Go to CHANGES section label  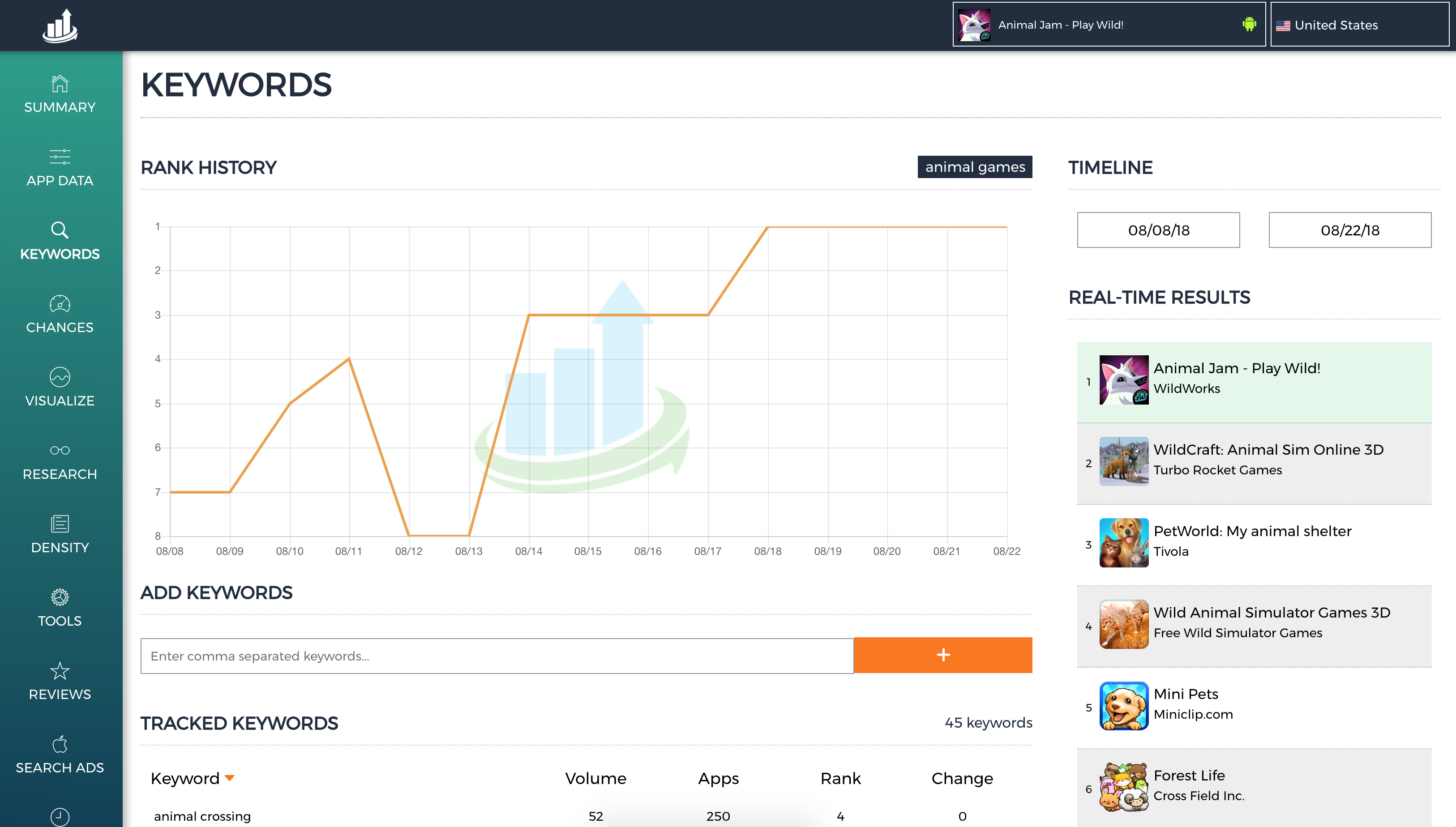60,328
